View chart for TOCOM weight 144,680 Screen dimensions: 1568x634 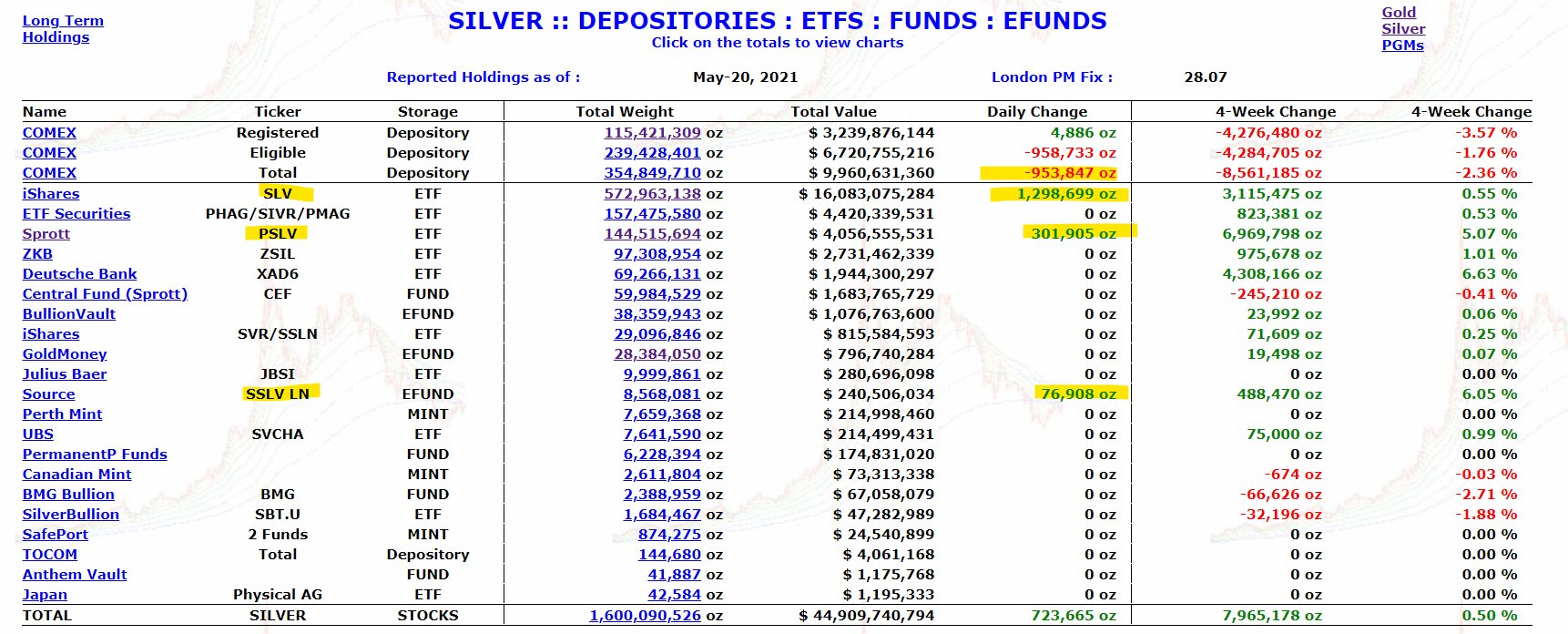(669, 555)
